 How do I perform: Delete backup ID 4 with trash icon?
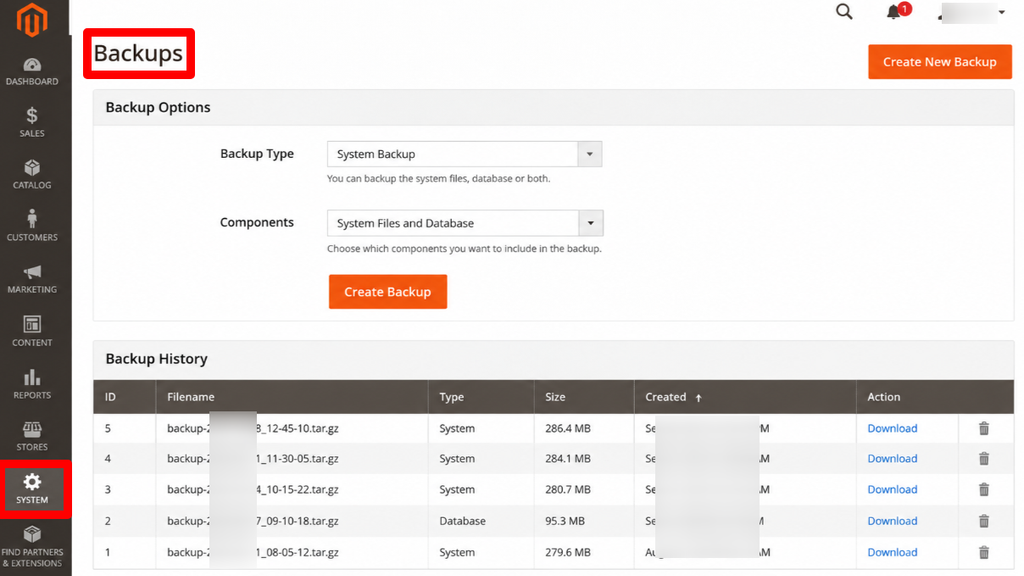point(984,458)
